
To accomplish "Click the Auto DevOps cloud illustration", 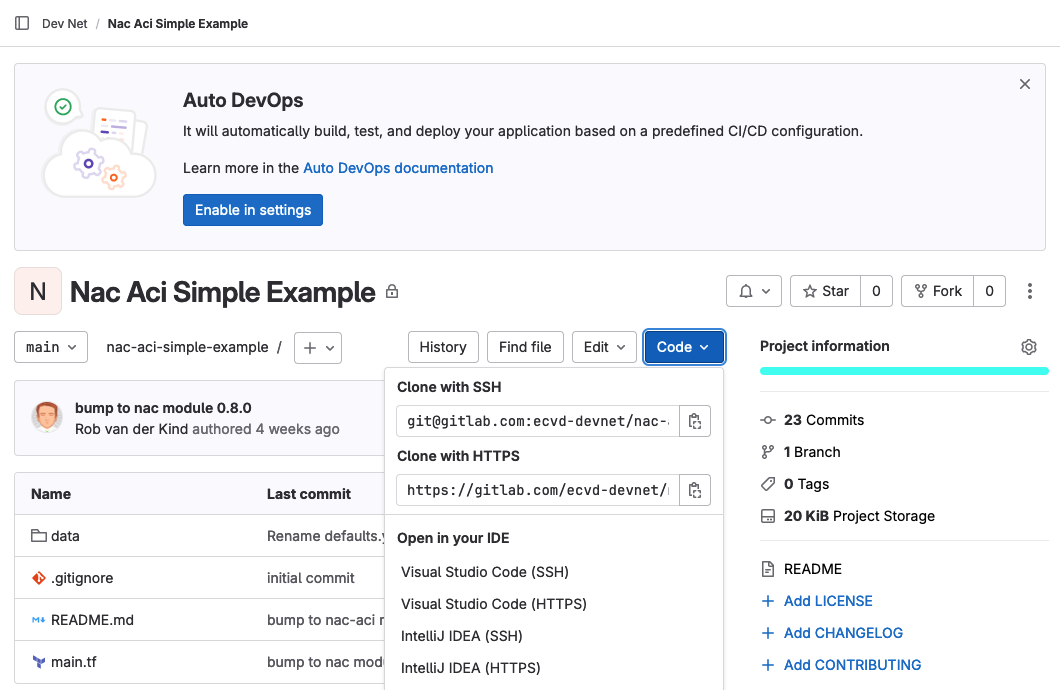I will [x=99, y=144].
